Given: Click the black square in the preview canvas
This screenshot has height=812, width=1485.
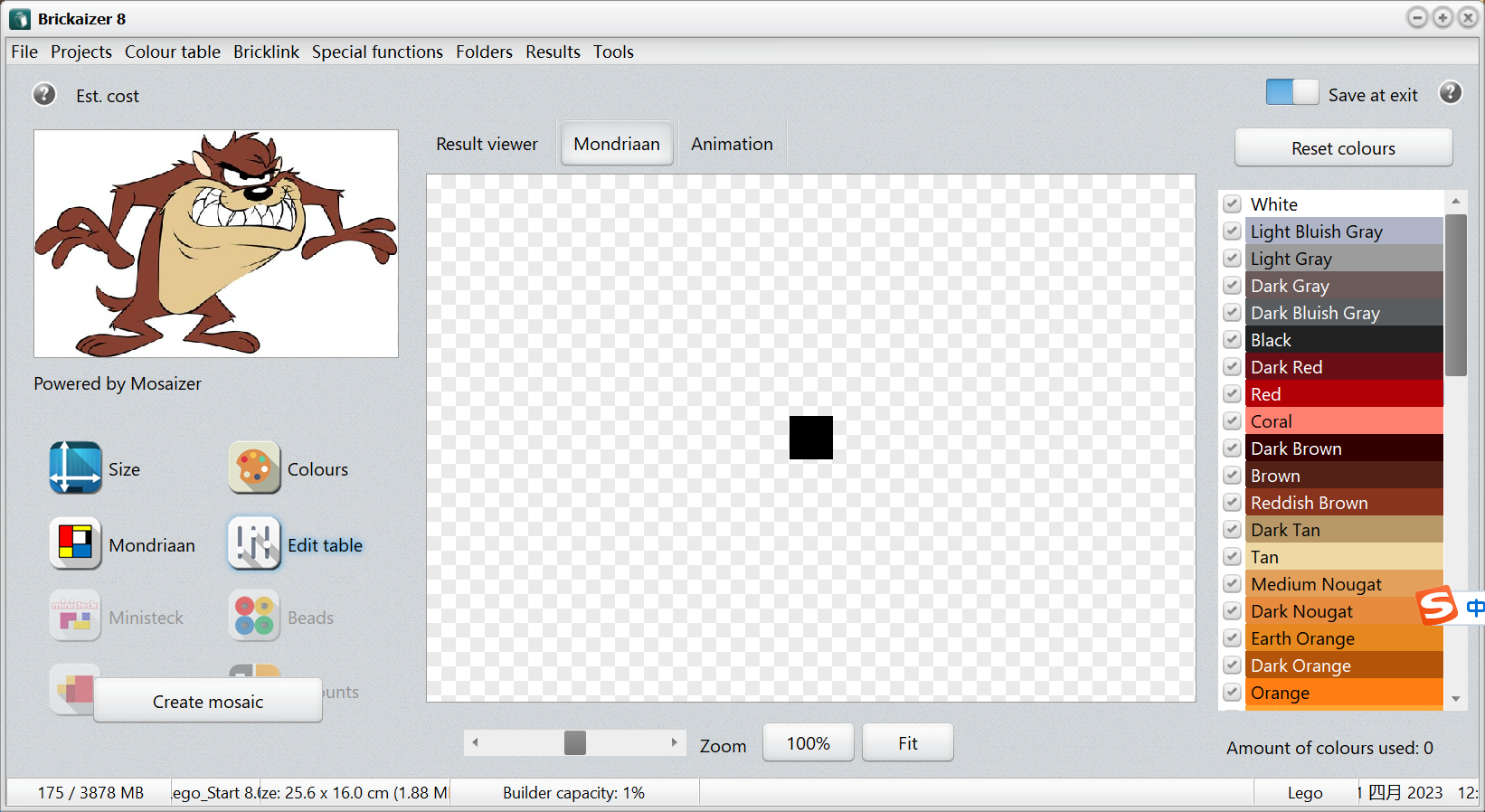Looking at the screenshot, I should 811,438.
